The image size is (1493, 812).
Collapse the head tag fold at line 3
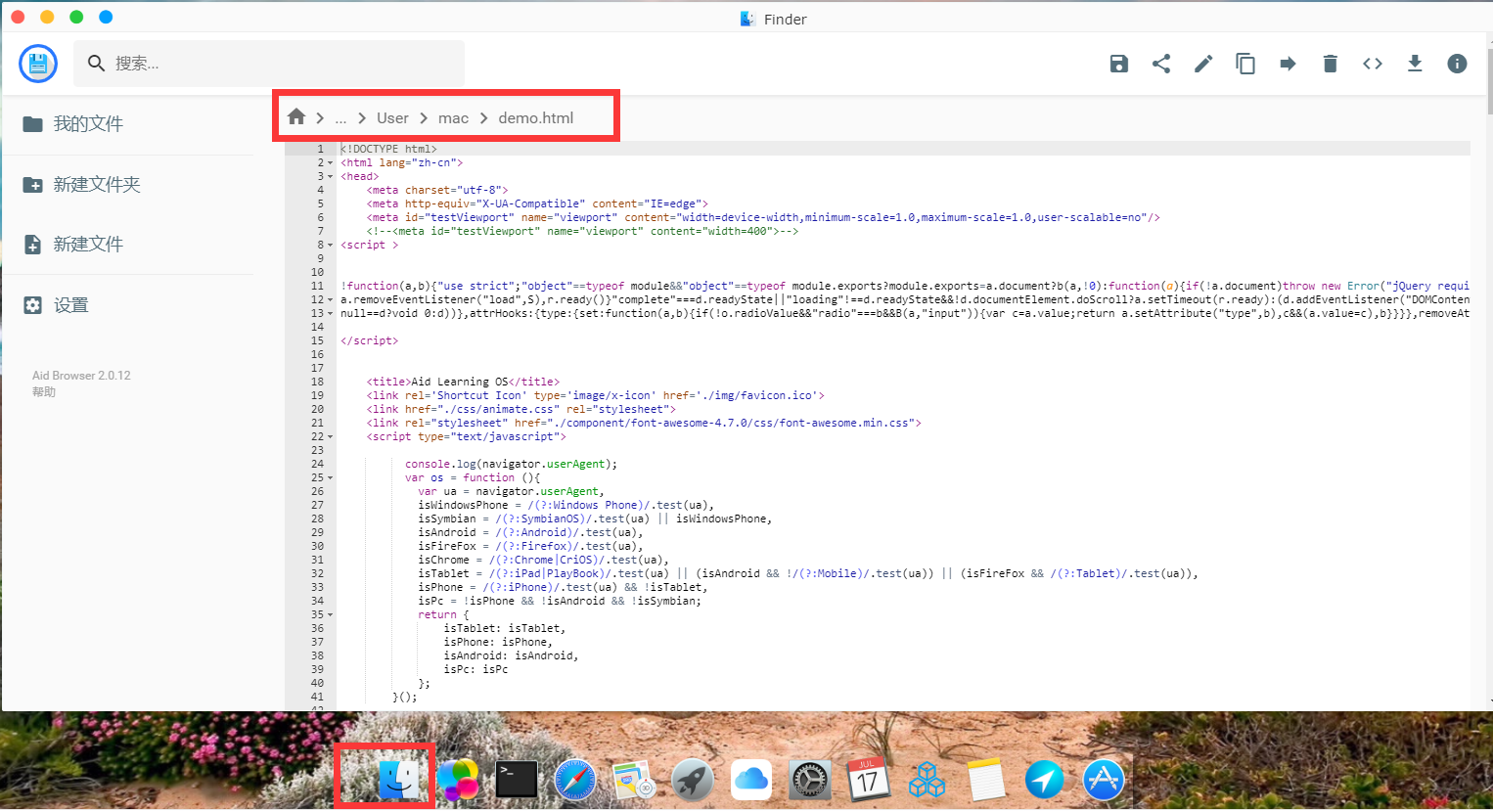tap(331, 177)
